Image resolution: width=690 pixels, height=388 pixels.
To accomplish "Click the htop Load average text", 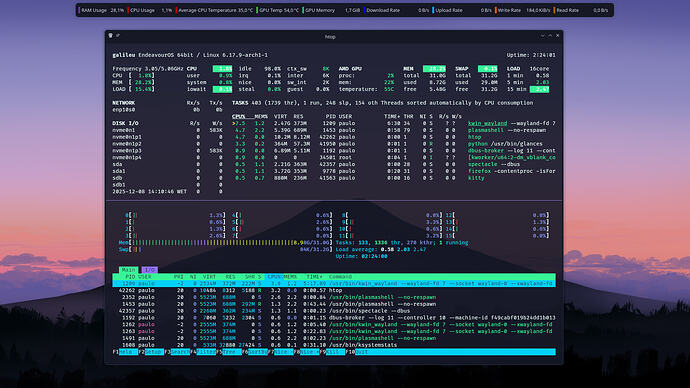I will click(381, 249).
